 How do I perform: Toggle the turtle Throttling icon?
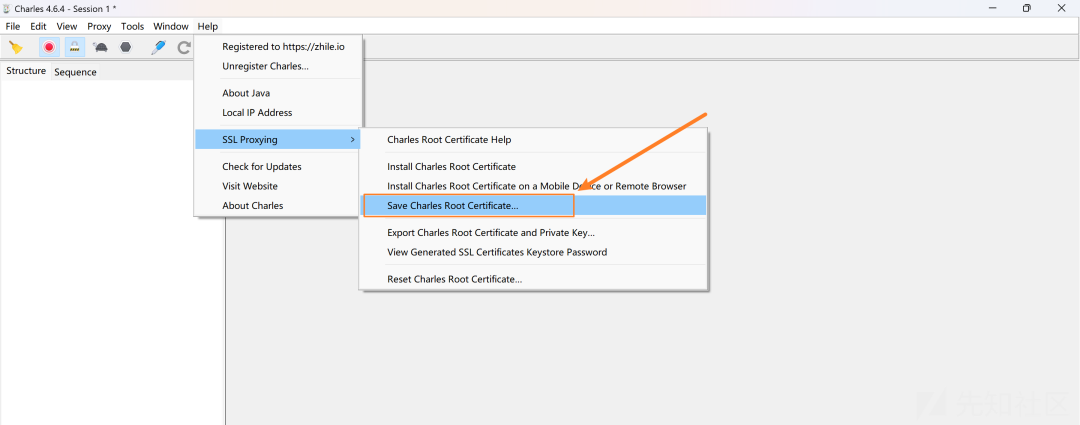tap(100, 48)
